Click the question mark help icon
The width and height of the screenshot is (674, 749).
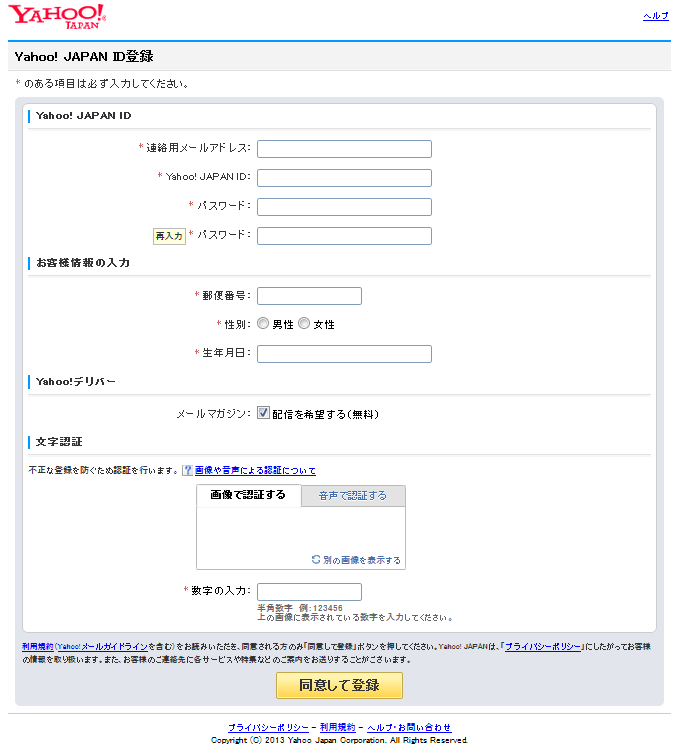click(187, 471)
